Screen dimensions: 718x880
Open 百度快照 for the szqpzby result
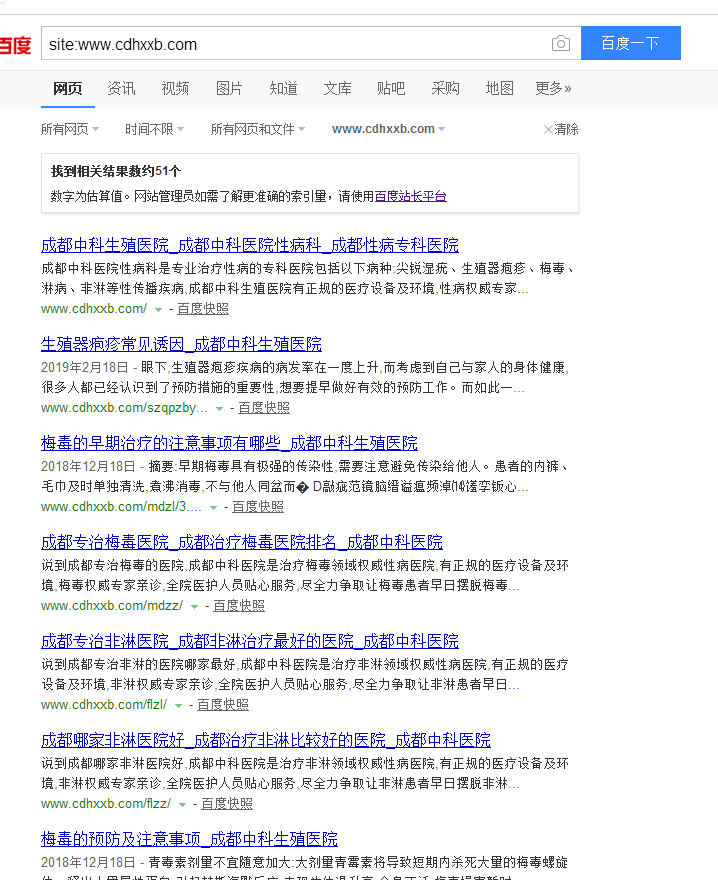(264, 407)
